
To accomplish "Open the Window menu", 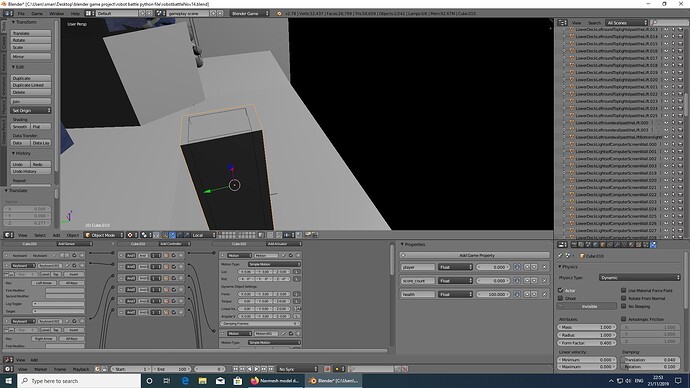I will 56,14.
